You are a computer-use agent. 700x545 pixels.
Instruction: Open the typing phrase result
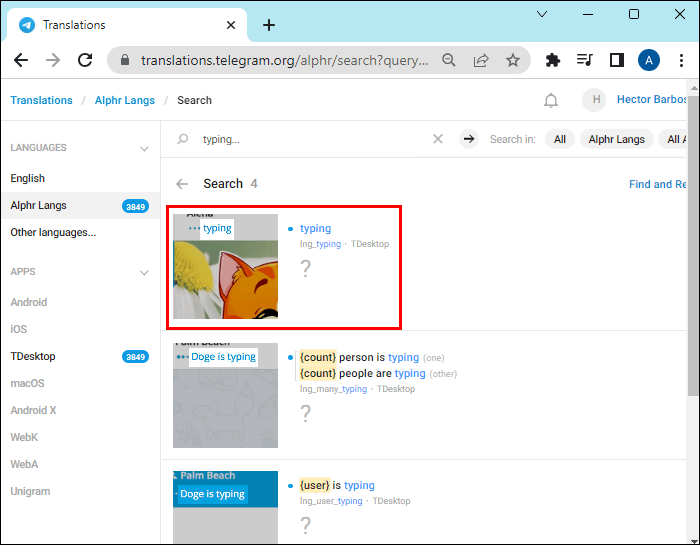pyautogui.click(x=315, y=229)
